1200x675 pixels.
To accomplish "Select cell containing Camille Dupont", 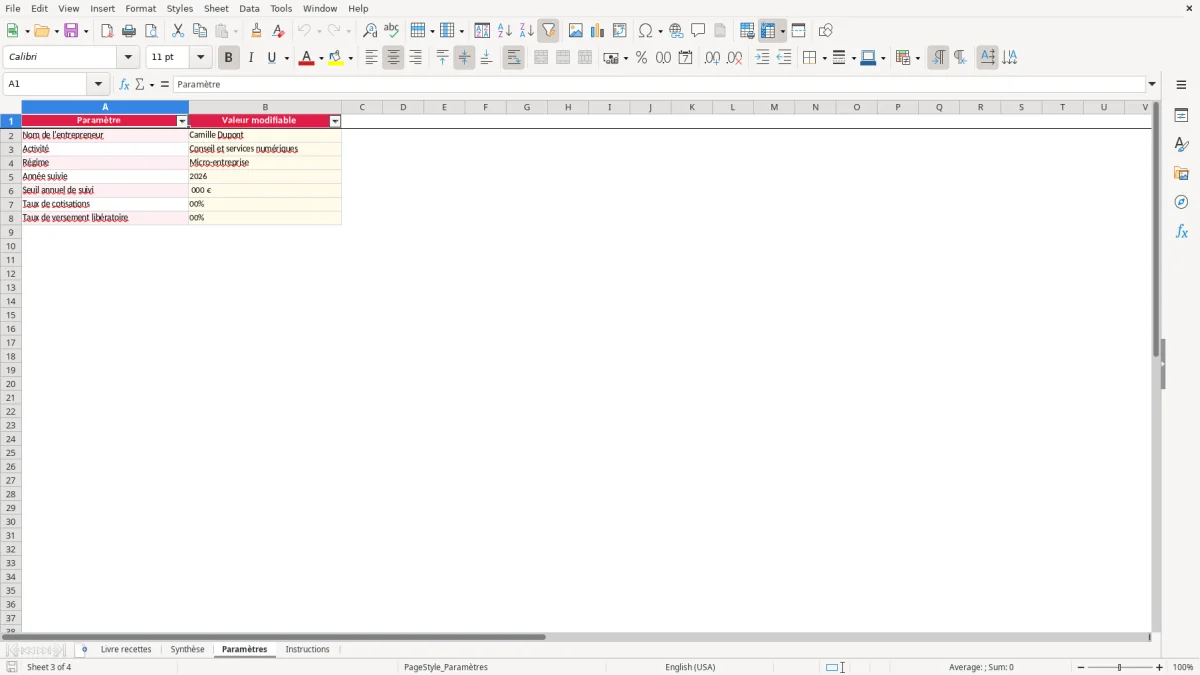I will (265, 135).
